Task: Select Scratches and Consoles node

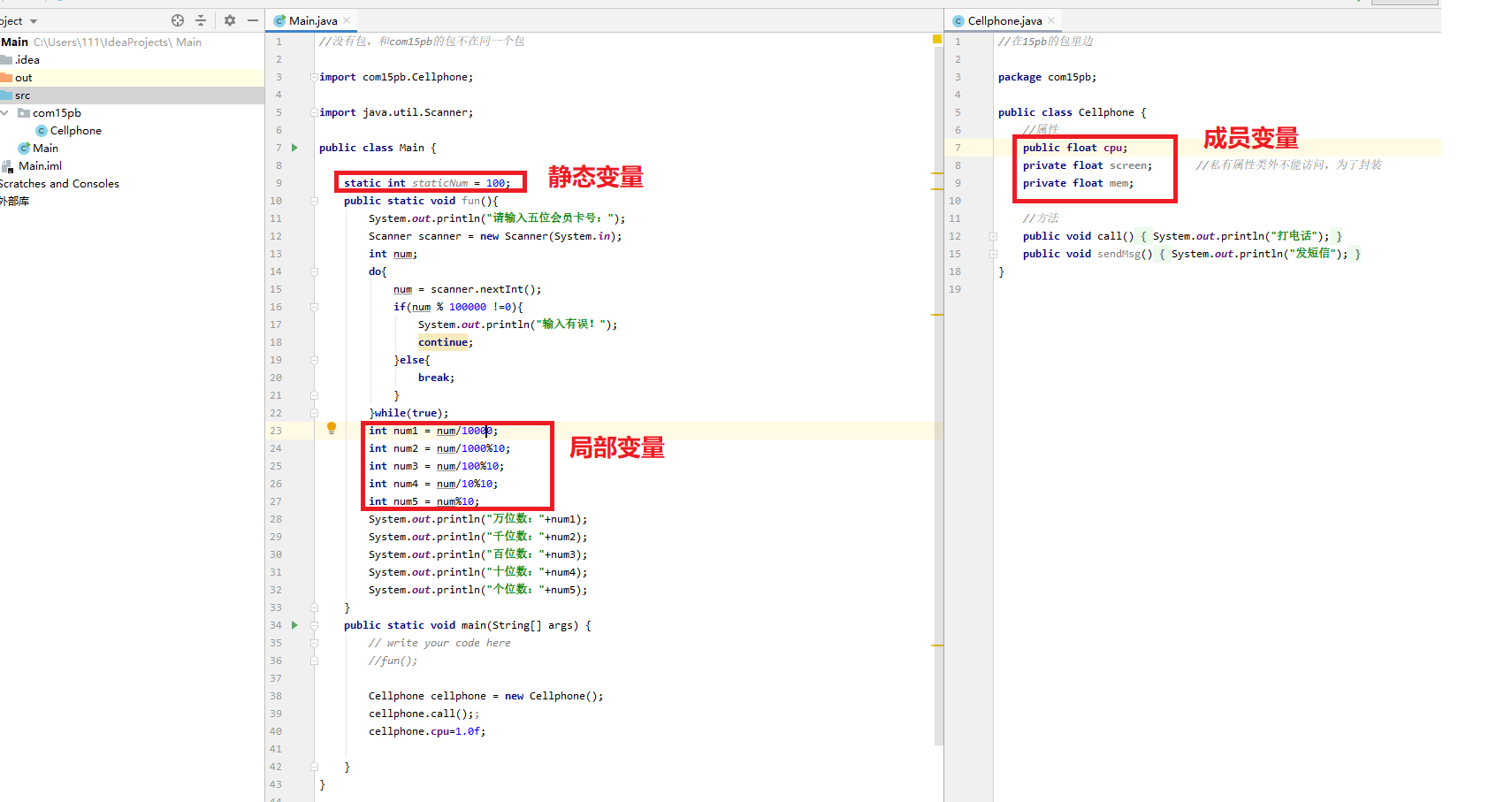Action: pos(59,184)
